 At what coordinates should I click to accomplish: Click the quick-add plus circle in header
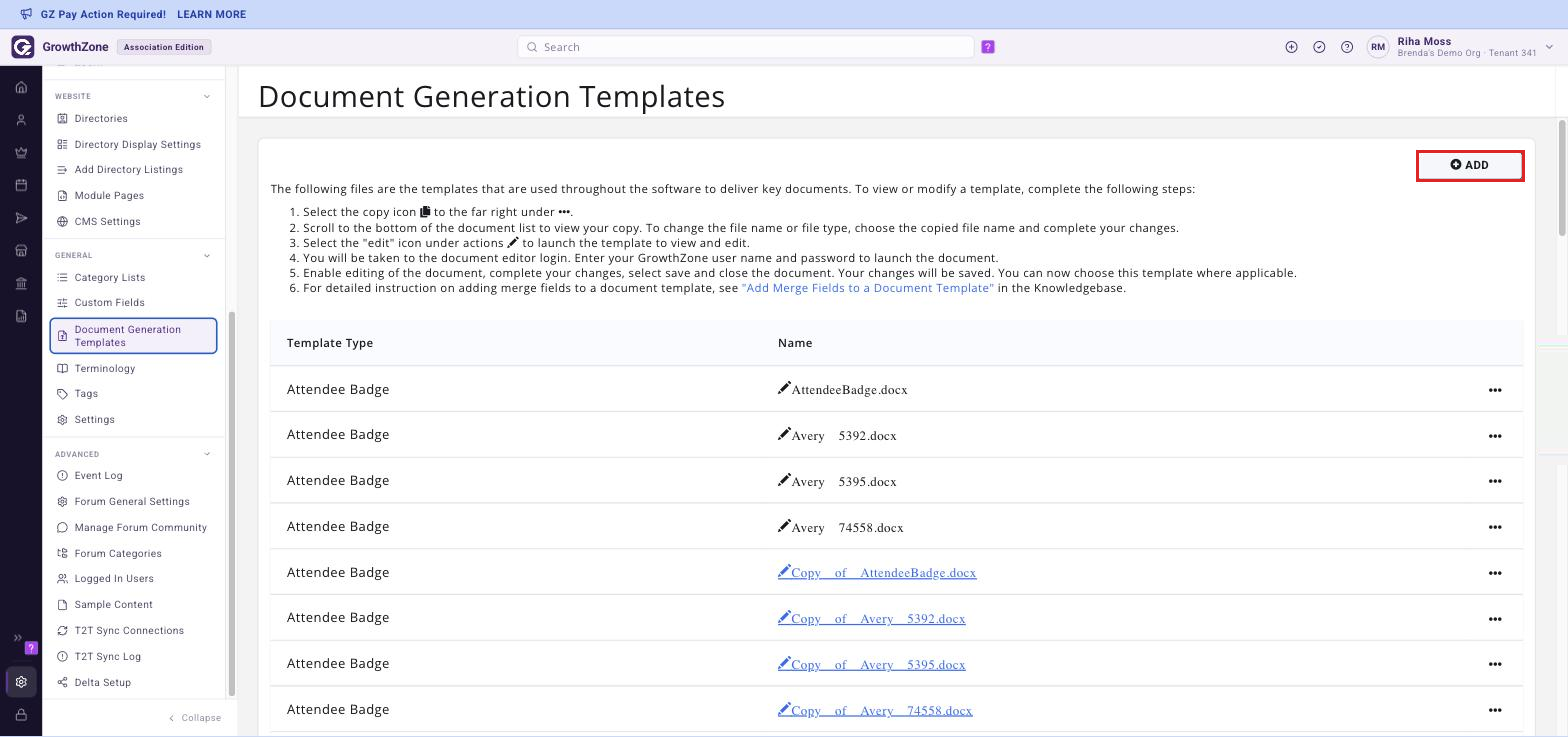[1291, 47]
